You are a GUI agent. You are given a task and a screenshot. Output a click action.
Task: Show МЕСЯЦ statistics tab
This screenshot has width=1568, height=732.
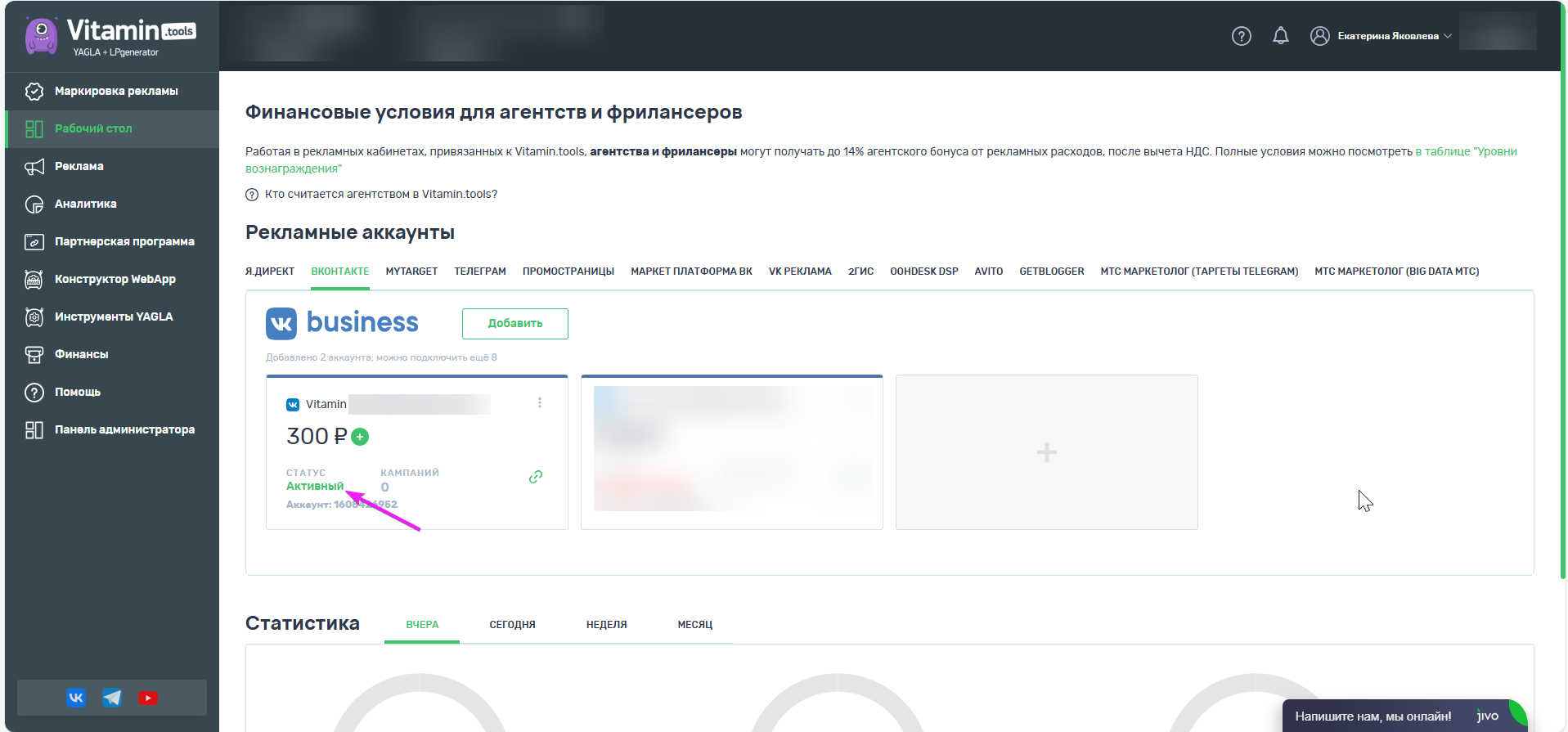pyautogui.click(x=695, y=625)
